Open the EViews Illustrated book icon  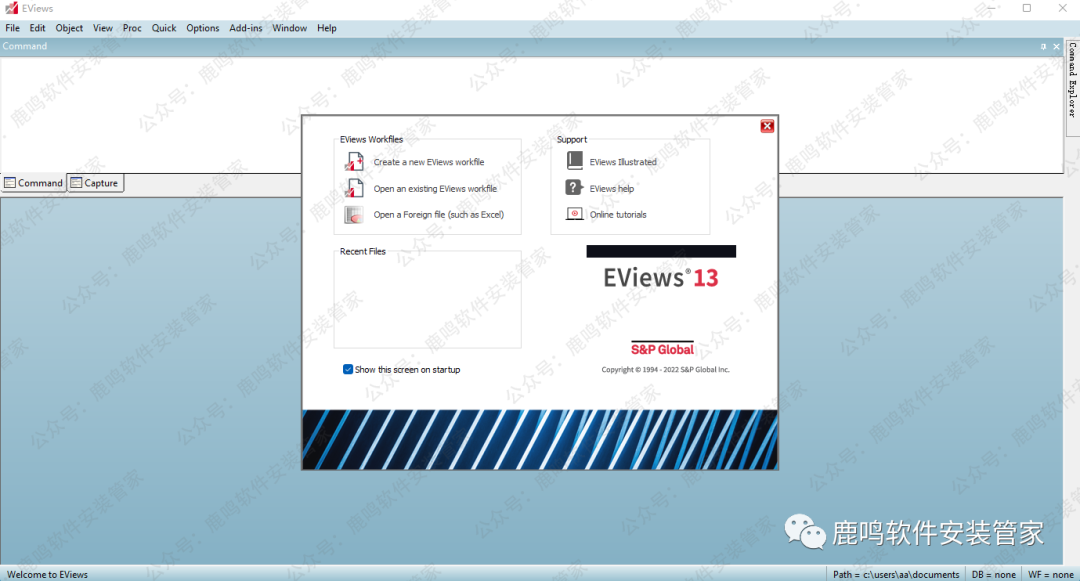pos(574,161)
